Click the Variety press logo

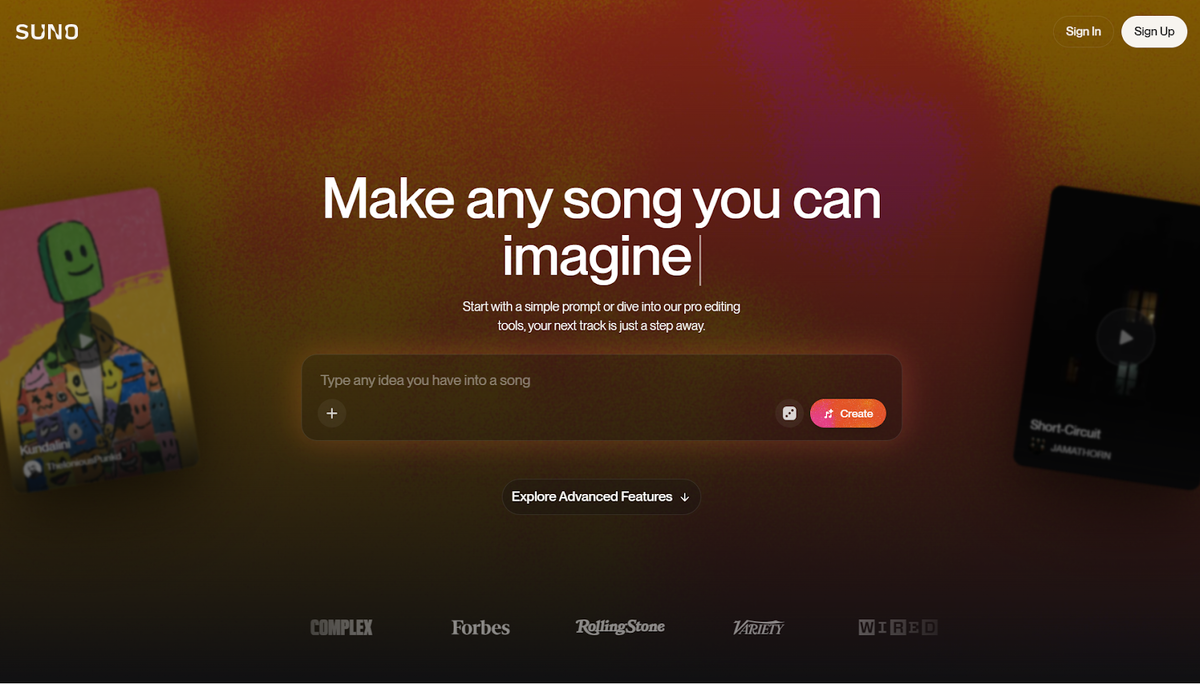point(758,628)
